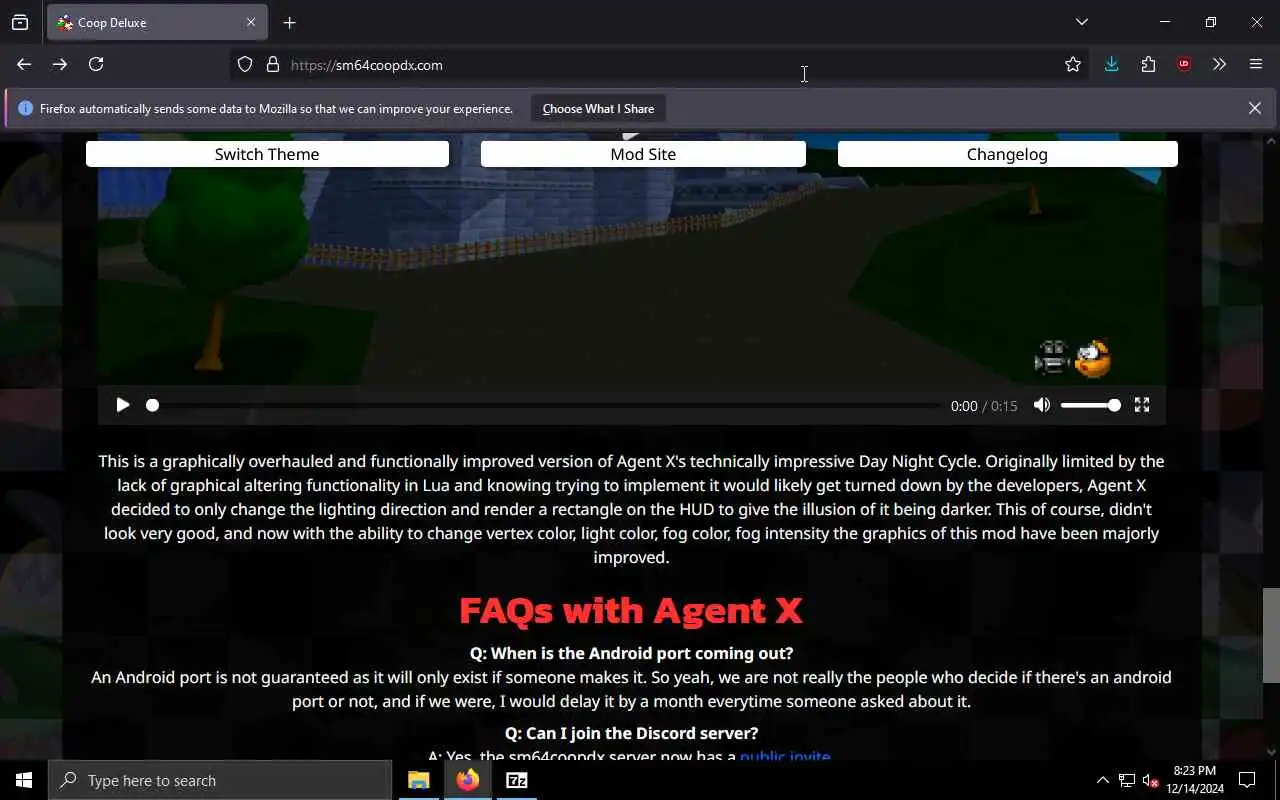Open the Downloads panel
The height and width of the screenshot is (800, 1280).
1111,64
